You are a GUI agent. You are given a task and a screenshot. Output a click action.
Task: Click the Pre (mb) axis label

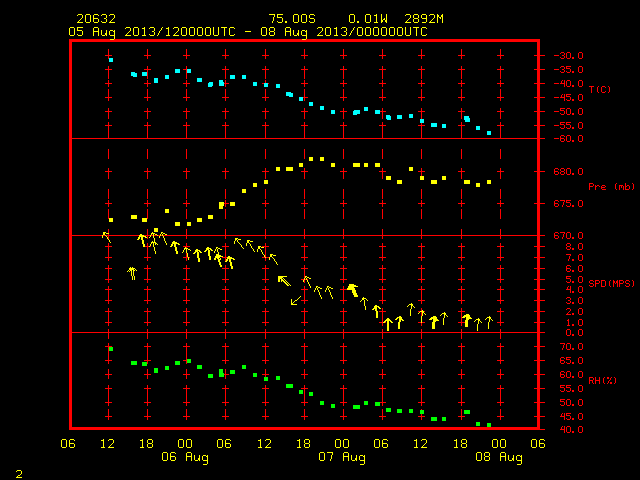611,187
